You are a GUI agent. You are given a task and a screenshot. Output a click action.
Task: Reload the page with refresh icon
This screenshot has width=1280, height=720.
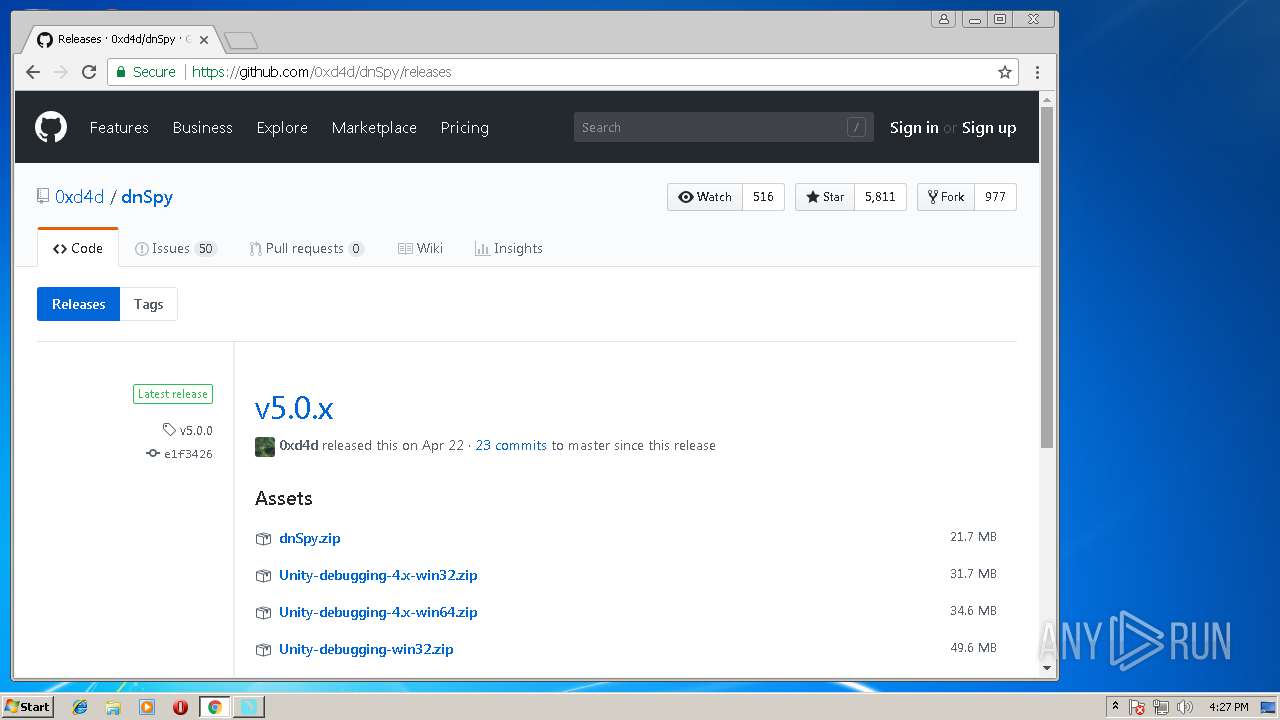(89, 72)
